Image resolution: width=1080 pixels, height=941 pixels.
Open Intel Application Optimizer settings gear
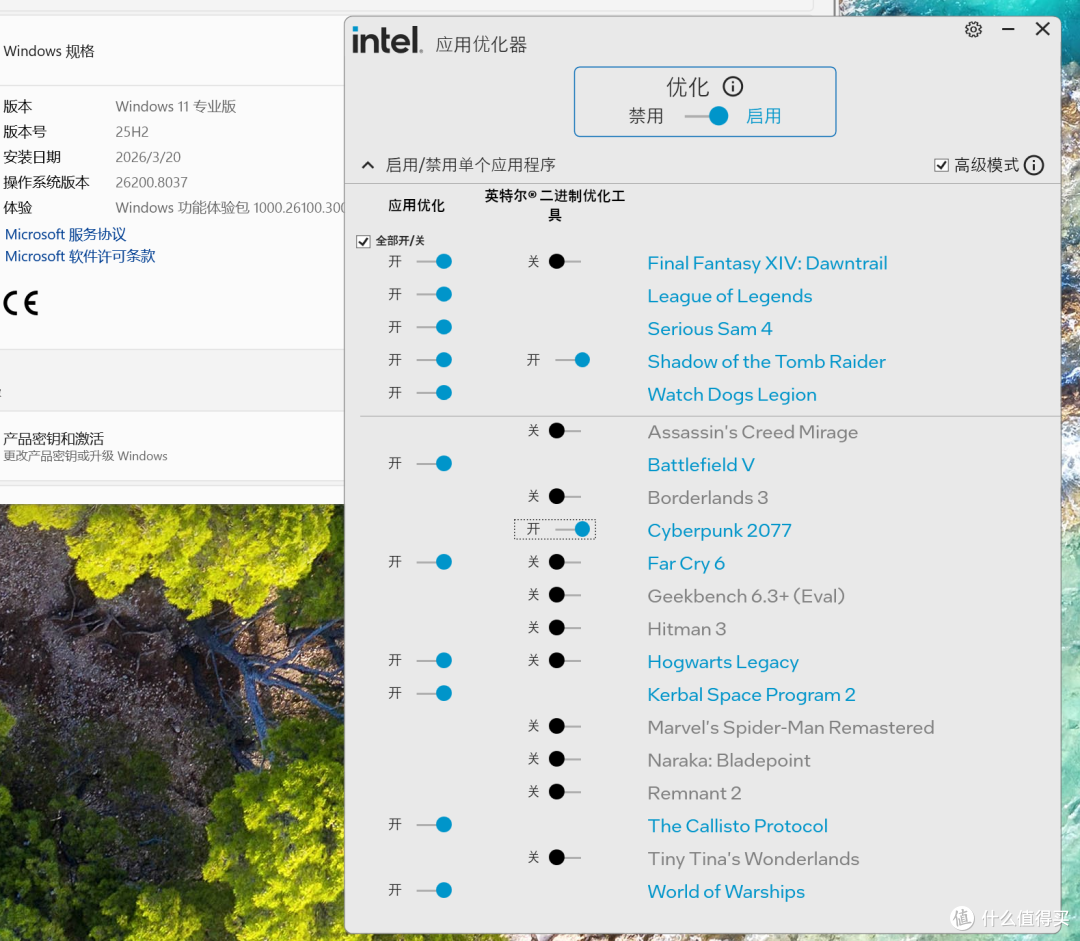(973, 30)
